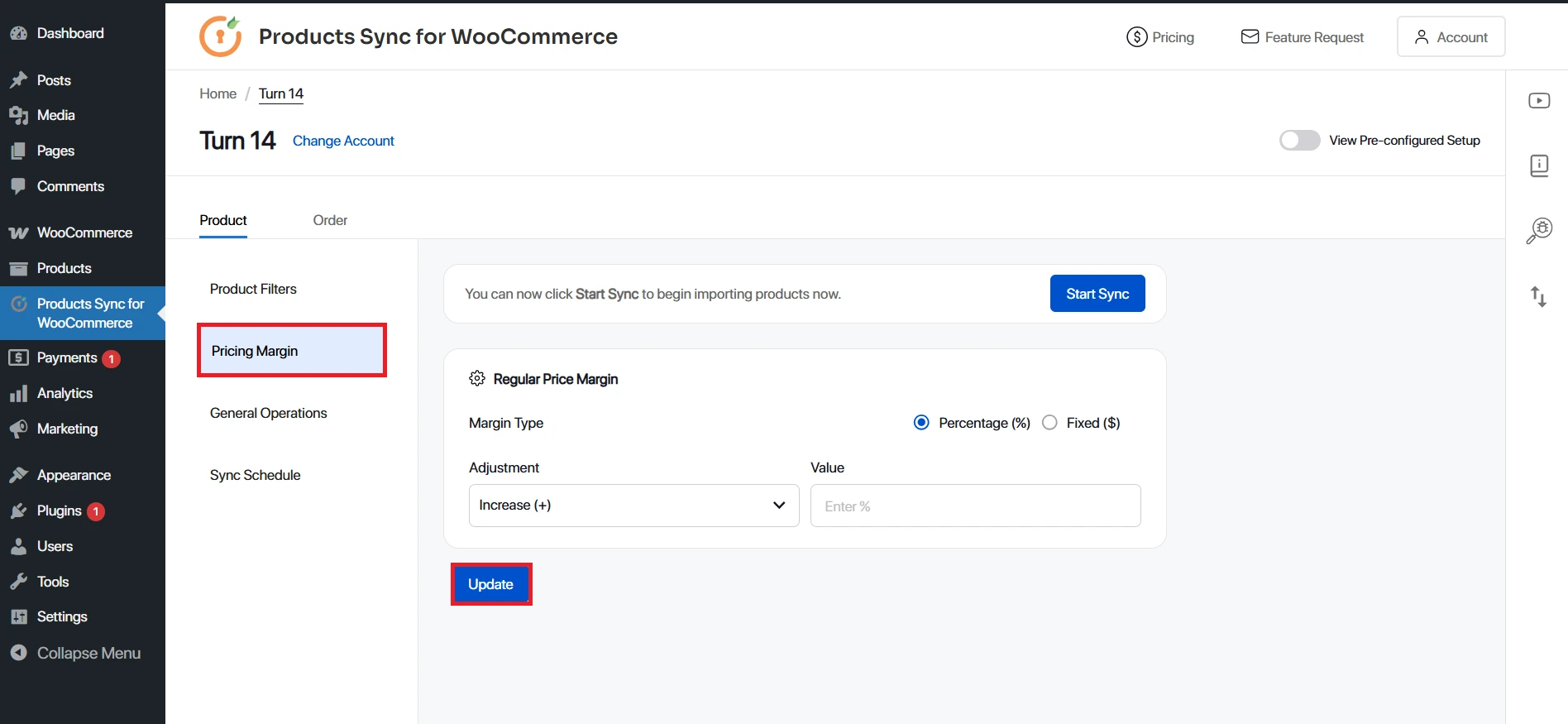This screenshot has width=1568, height=724.
Task: Switch to the Product tab
Action: click(x=223, y=220)
